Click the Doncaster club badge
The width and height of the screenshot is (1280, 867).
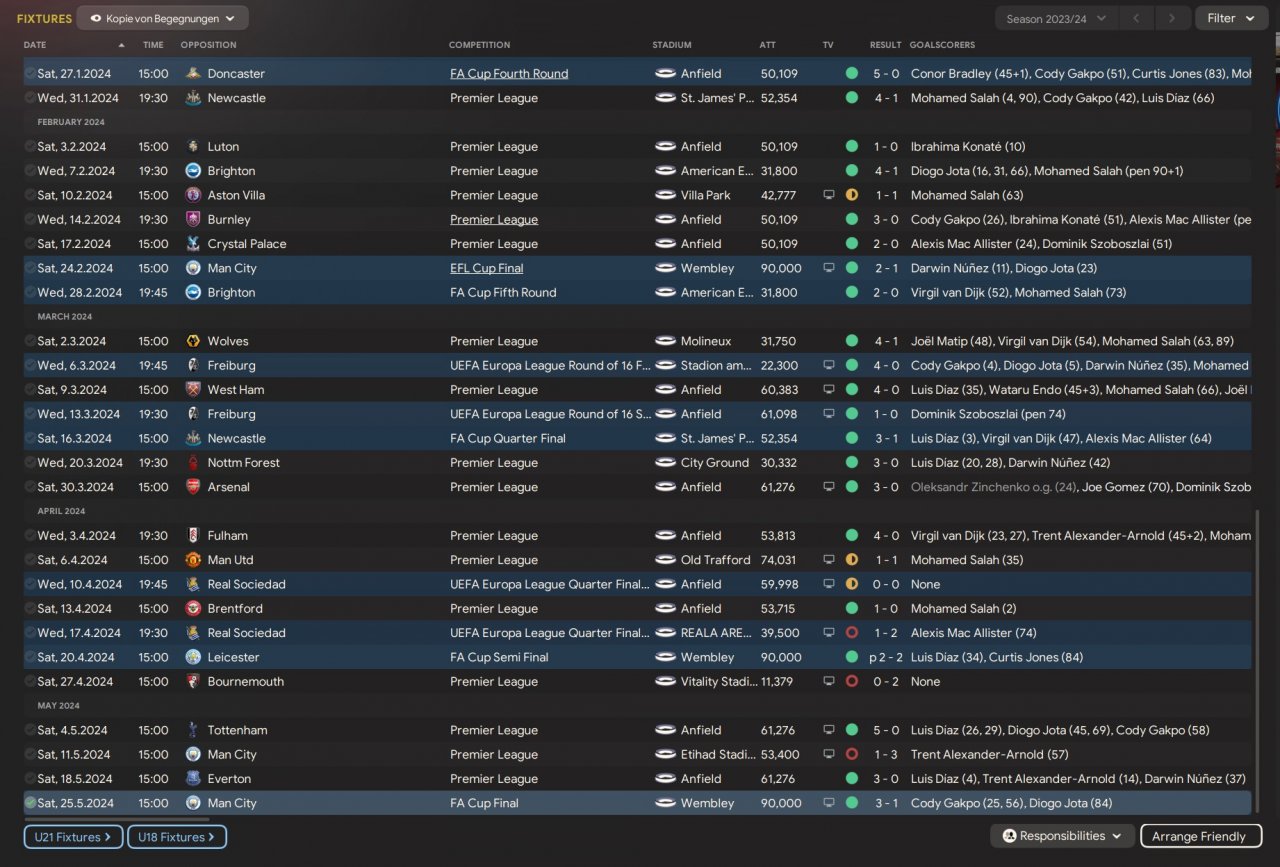(193, 73)
